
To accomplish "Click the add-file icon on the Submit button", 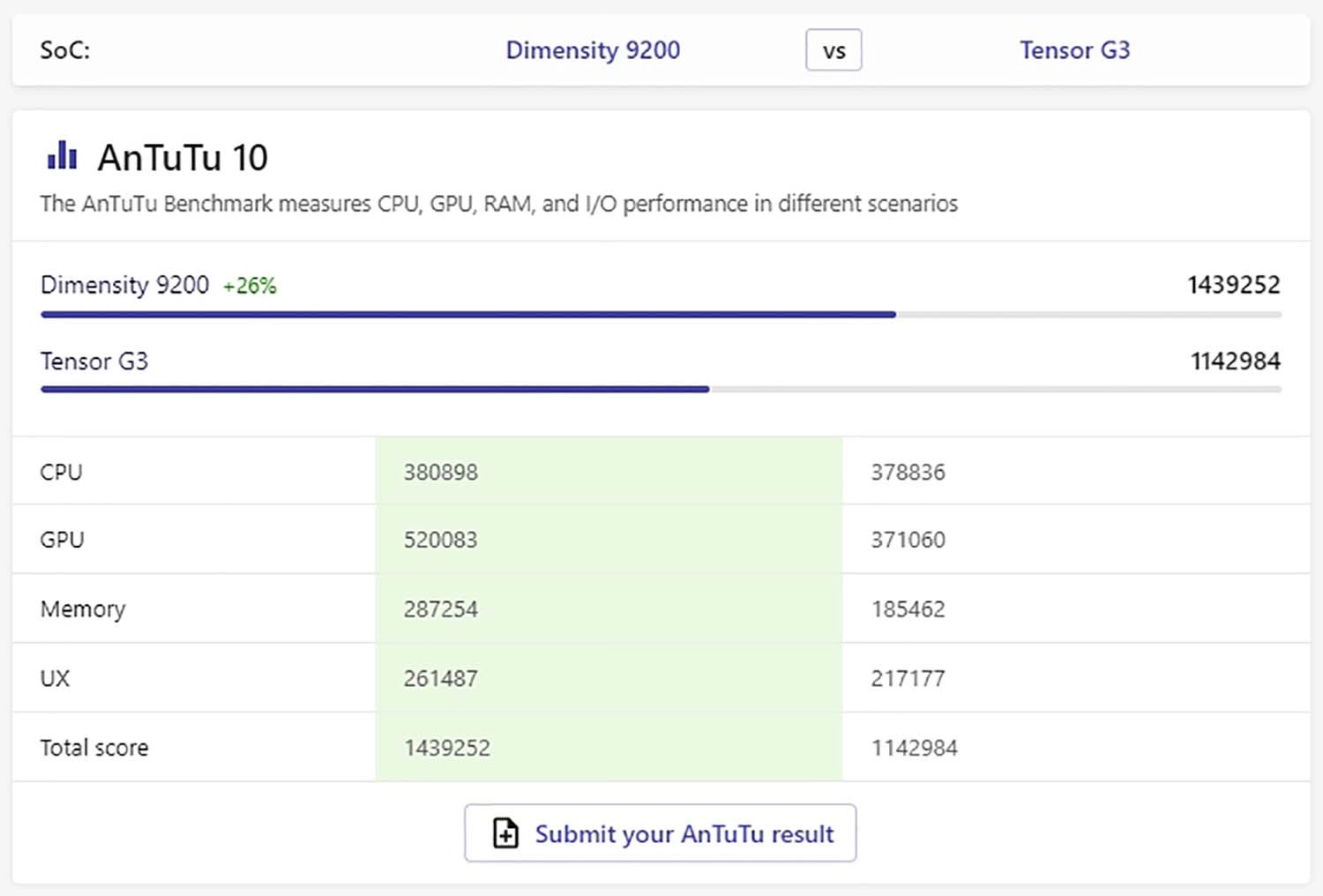I will (x=505, y=833).
